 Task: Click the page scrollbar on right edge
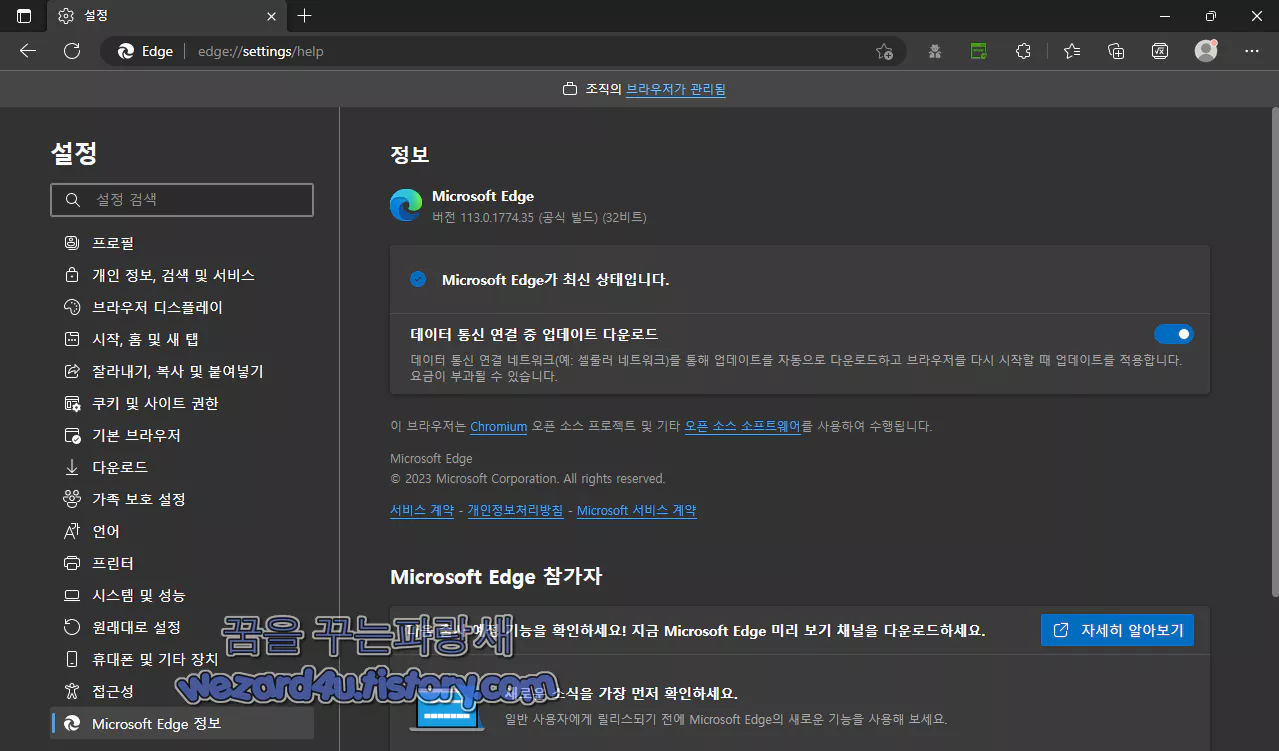click(1274, 350)
